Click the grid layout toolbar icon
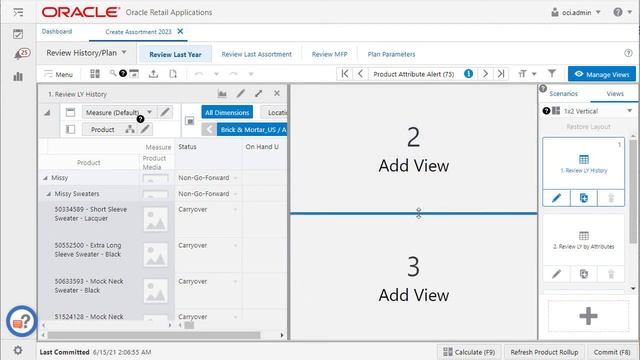This screenshot has height=360, width=640. tap(95, 73)
